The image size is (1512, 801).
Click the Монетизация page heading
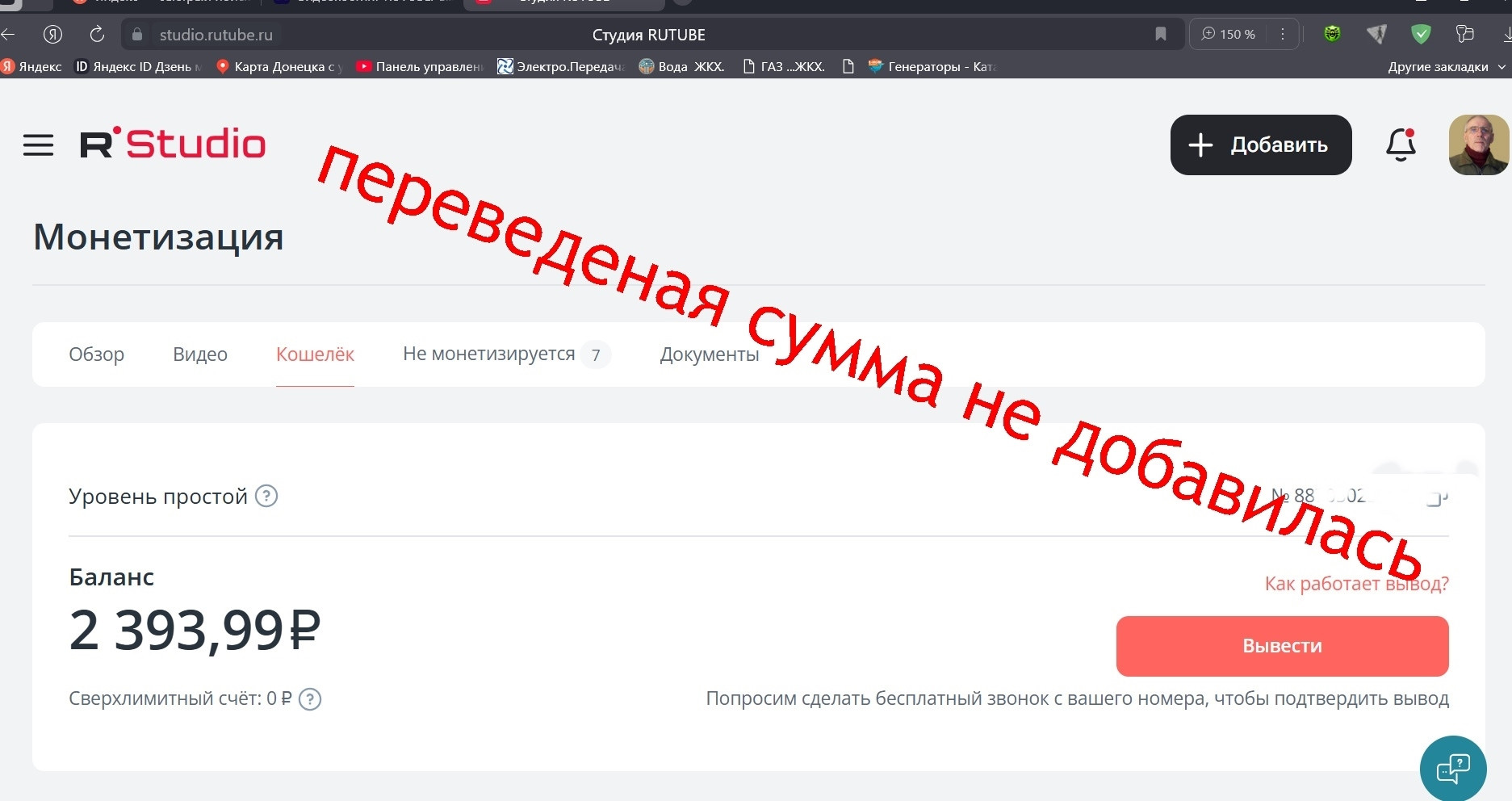(158, 237)
